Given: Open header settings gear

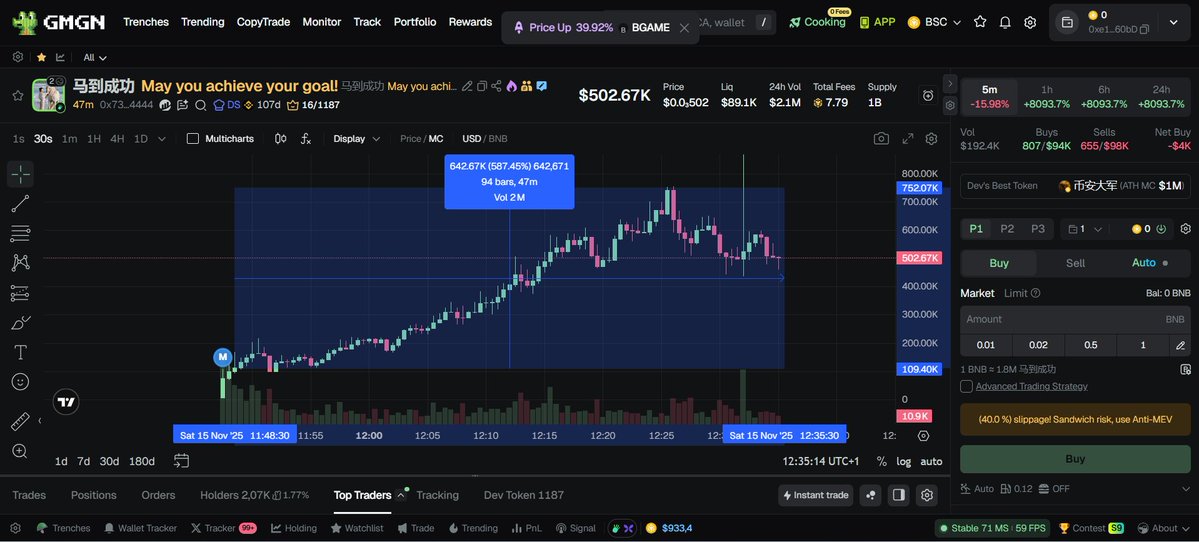Looking at the screenshot, I should 1030,22.
